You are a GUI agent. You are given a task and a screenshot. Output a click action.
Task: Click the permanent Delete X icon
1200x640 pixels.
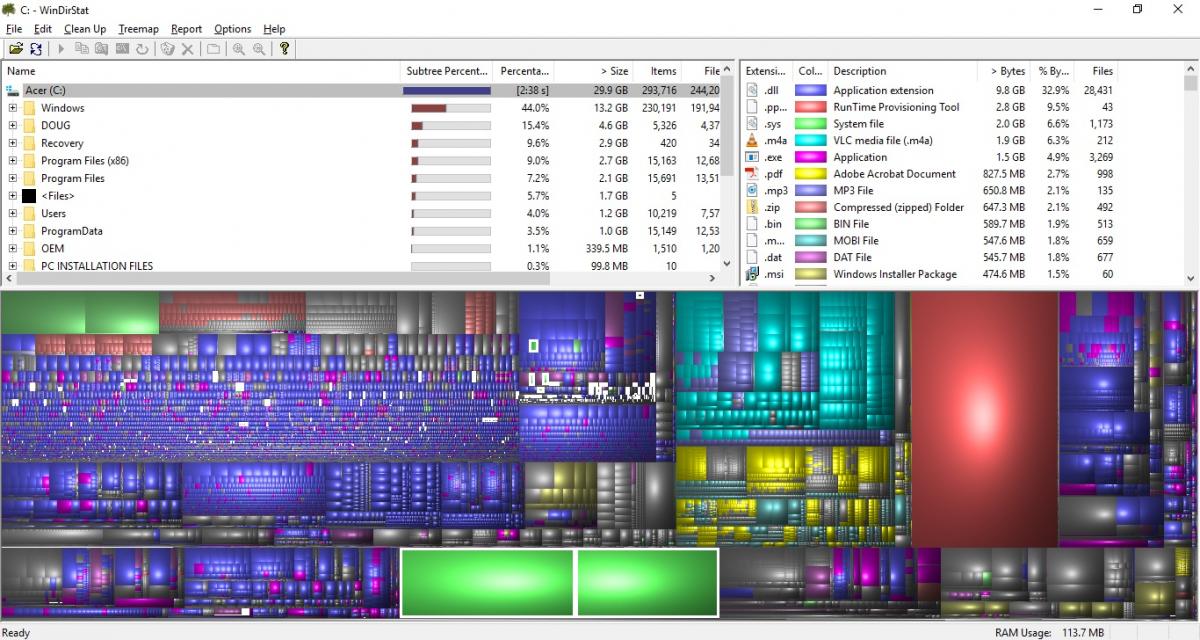[x=187, y=48]
